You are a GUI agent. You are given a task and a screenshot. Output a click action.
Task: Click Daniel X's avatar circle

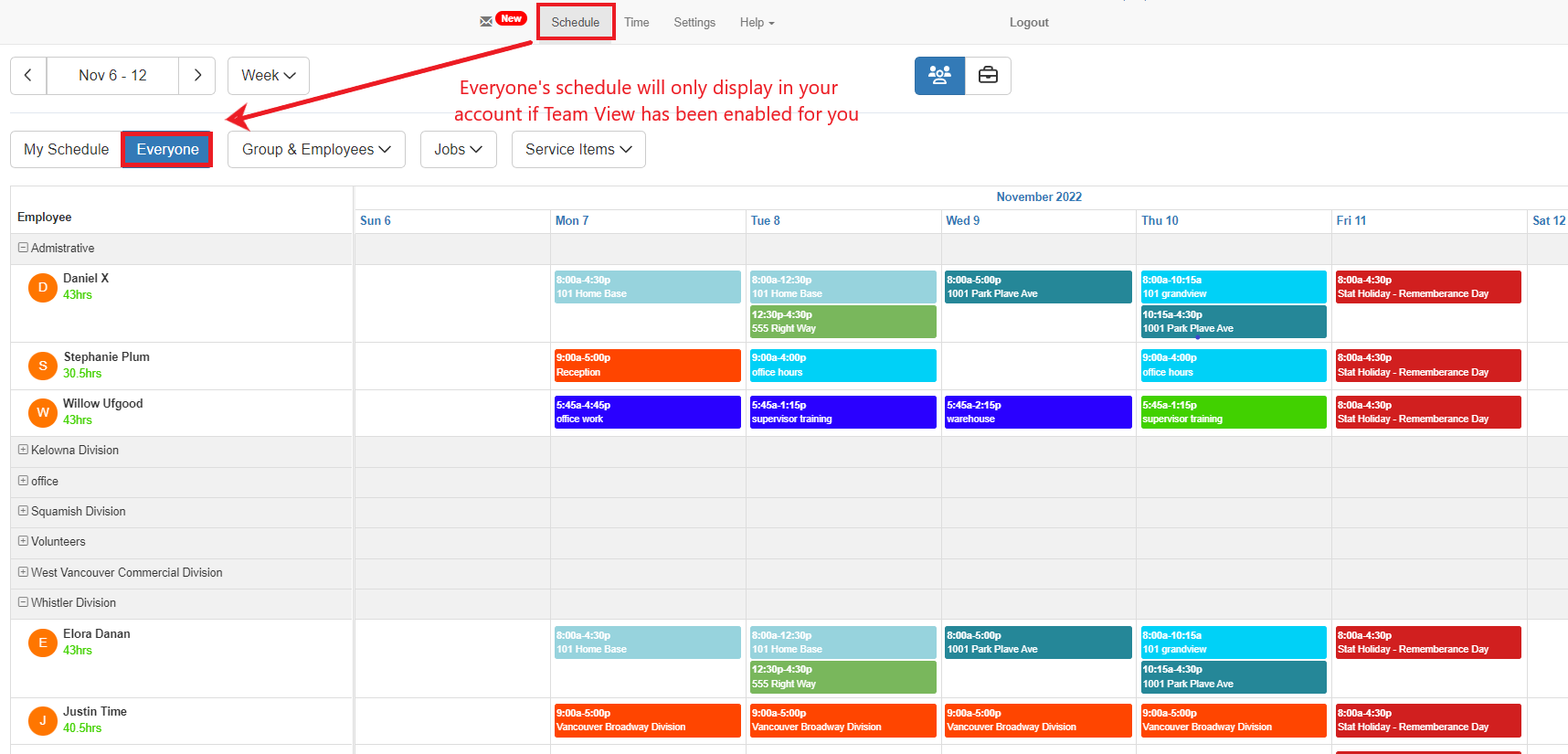coord(43,288)
